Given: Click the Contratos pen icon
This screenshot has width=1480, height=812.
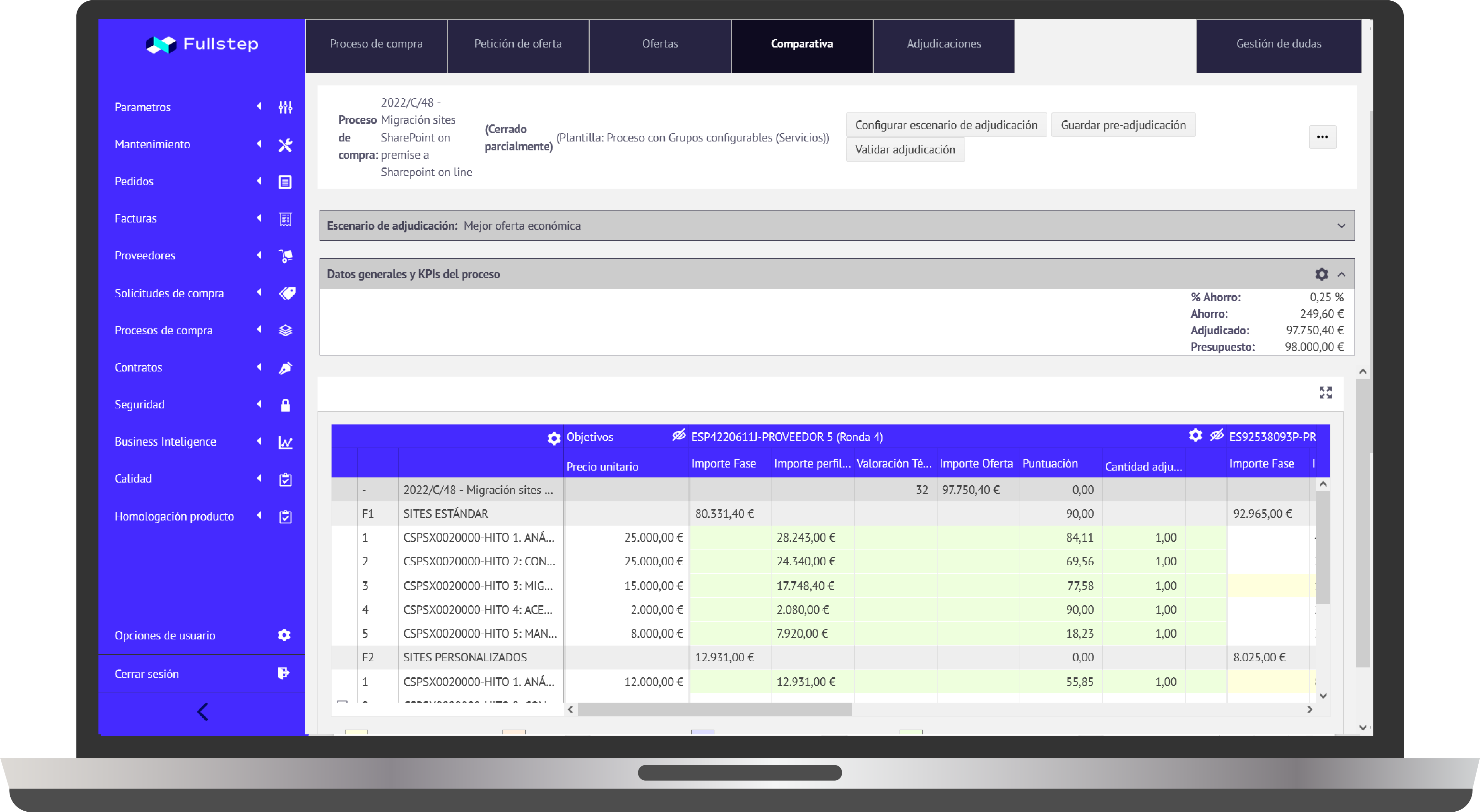Looking at the screenshot, I should coord(285,367).
